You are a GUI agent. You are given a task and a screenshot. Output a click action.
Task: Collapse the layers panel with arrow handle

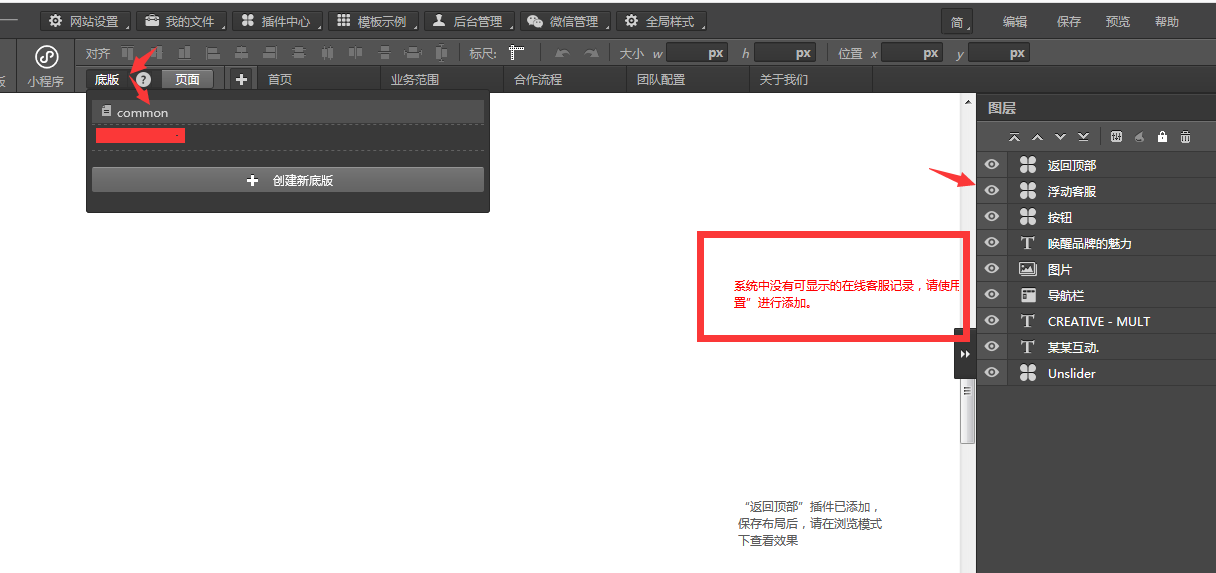[x=965, y=354]
